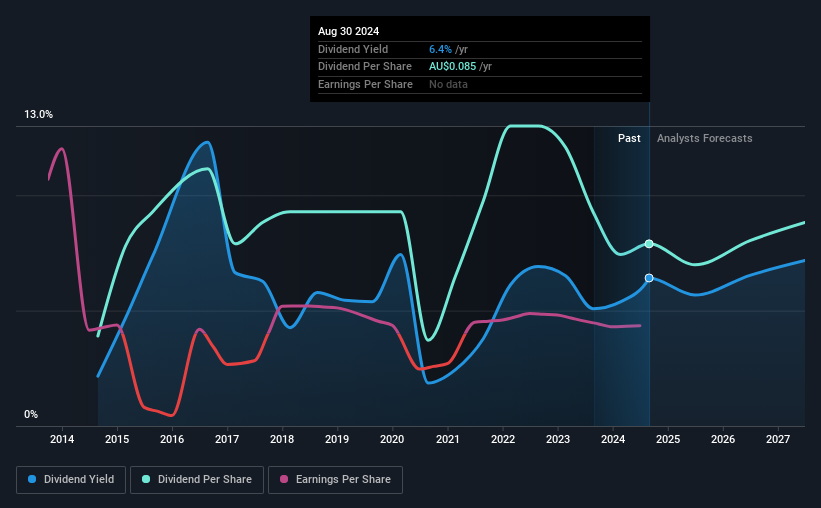Toggle the Dividend Yield legend button
821x508 pixels.
click(71, 480)
